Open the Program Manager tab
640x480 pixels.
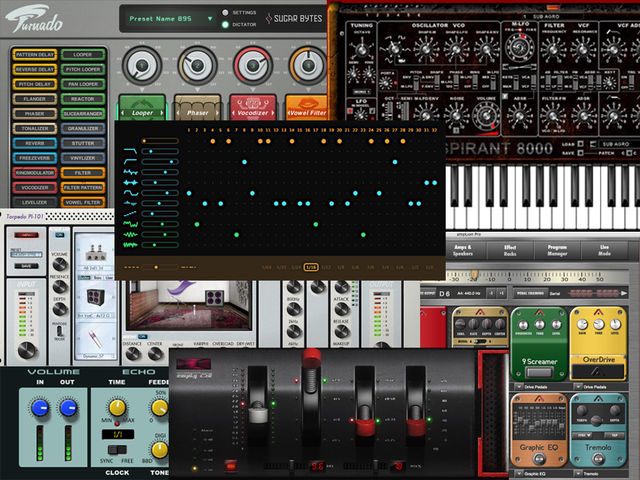pyautogui.click(x=557, y=250)
